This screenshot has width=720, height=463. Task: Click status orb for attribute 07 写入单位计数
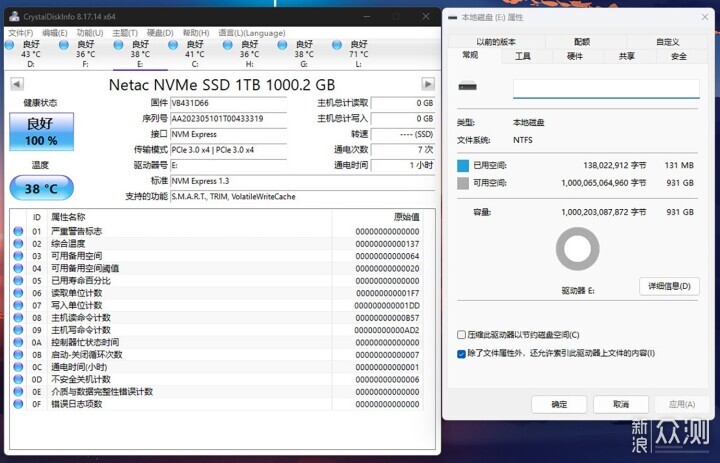[x=18, y=305]
